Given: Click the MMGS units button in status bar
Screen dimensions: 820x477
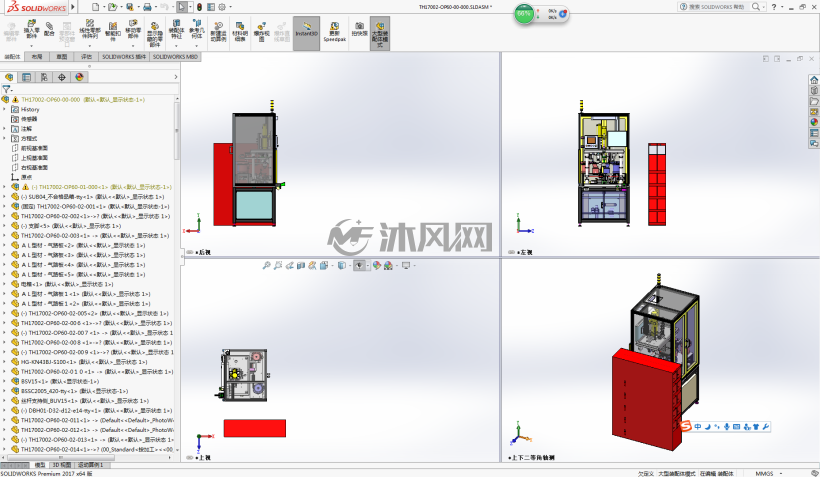Looking at the screenshot, I should [764, 473].
